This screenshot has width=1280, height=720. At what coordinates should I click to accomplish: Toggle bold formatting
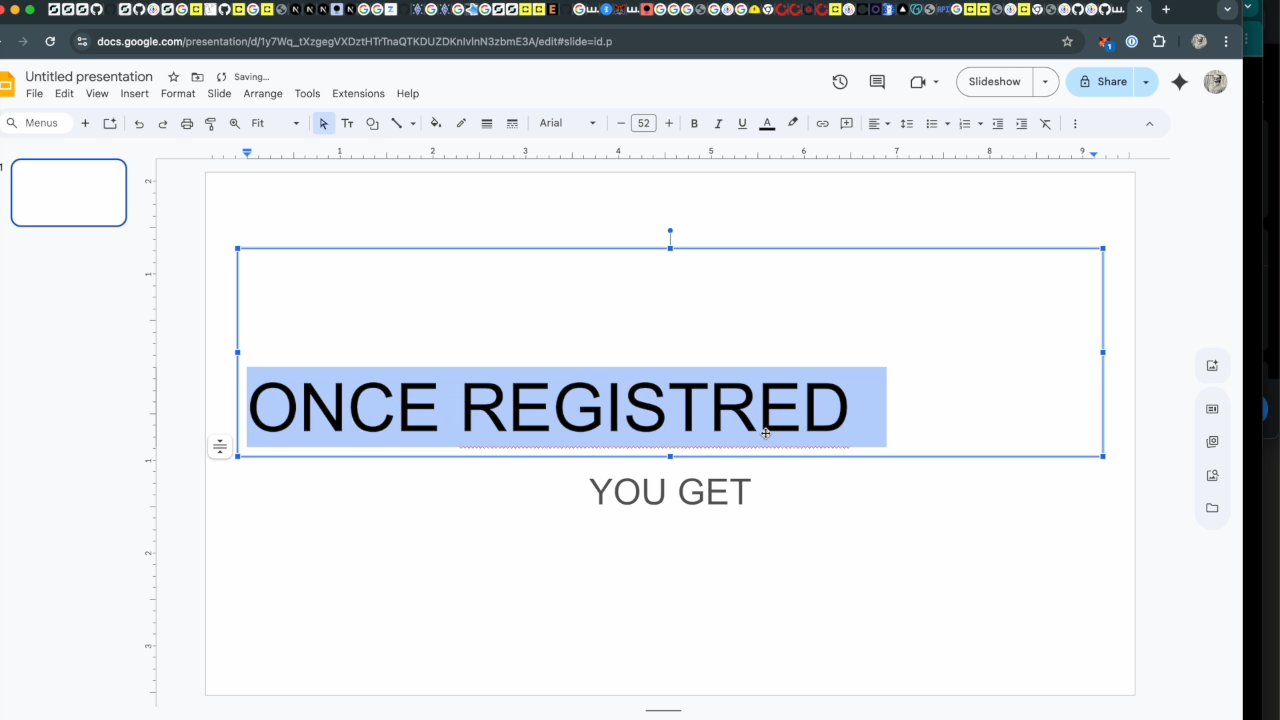(x=694, y=123)
